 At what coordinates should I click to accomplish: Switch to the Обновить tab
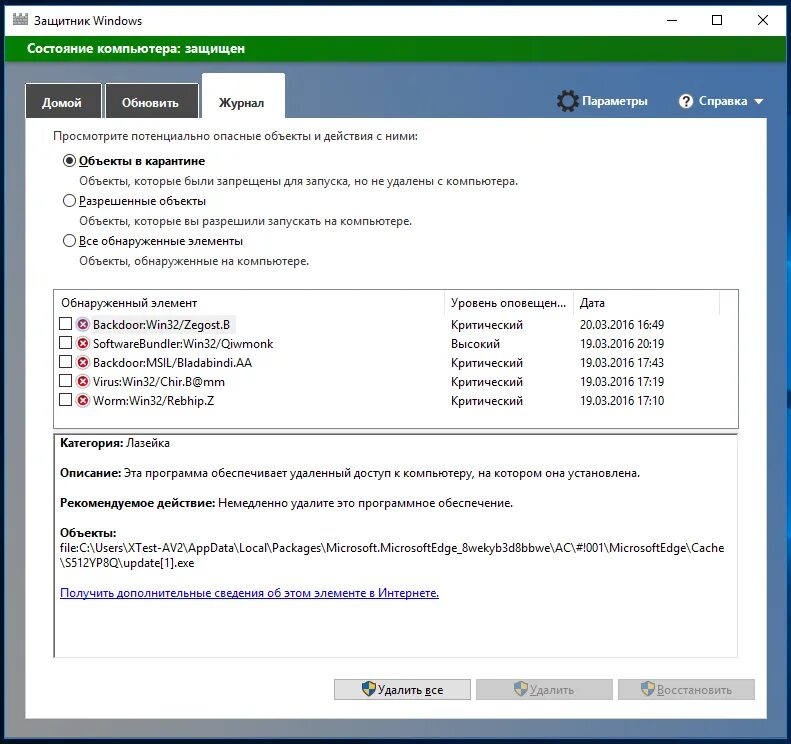point(151,101)
